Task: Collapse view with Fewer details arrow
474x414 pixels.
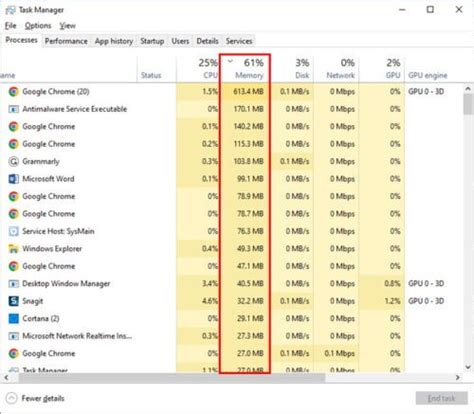Action: pos(11,398)
